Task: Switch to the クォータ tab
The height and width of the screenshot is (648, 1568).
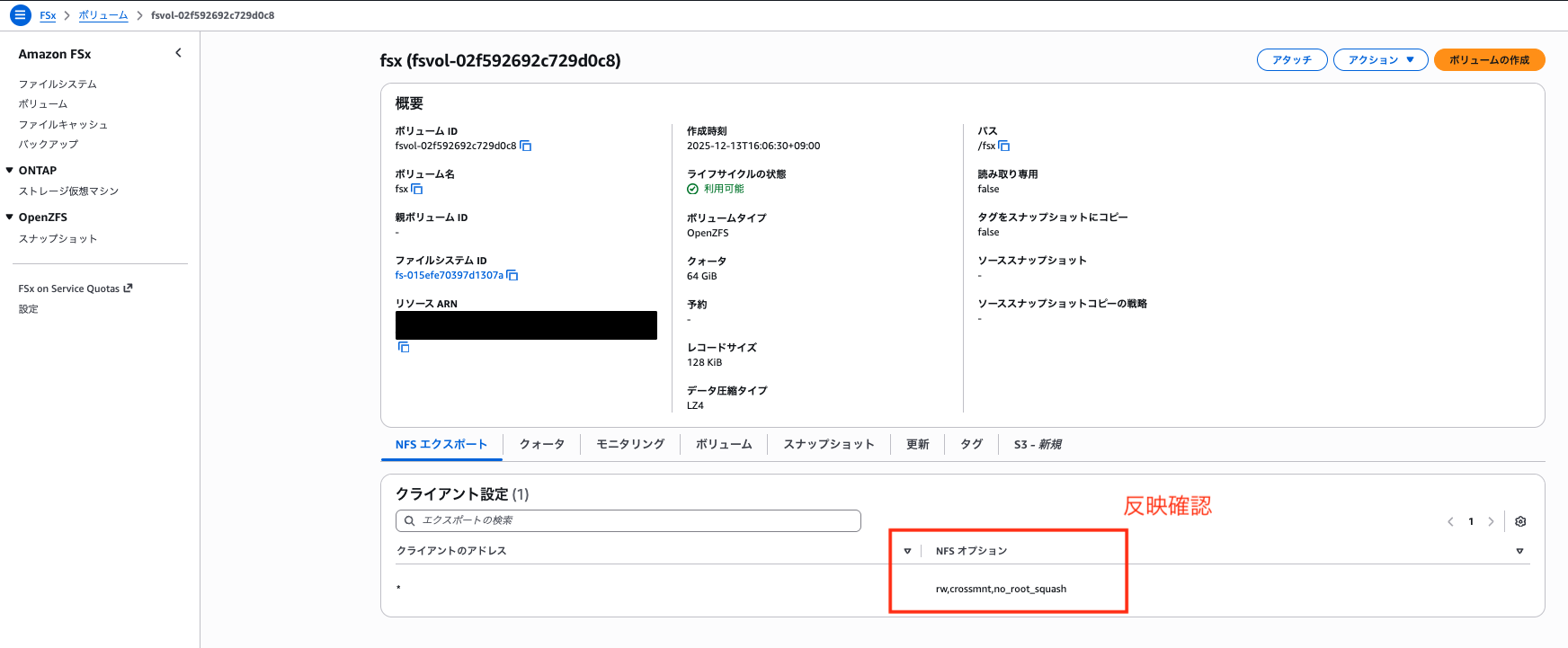Action: click(542, 444)
